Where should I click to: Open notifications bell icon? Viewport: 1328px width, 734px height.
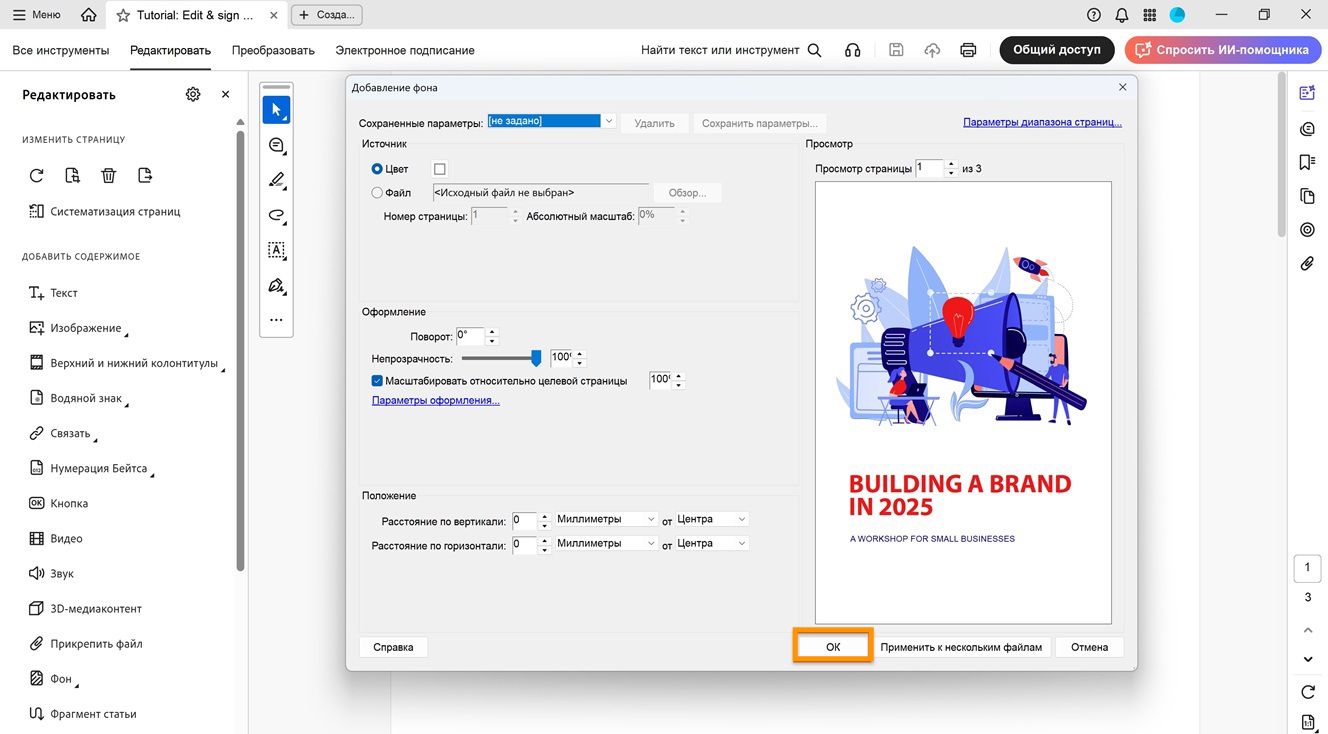[x=1122, y=15]
